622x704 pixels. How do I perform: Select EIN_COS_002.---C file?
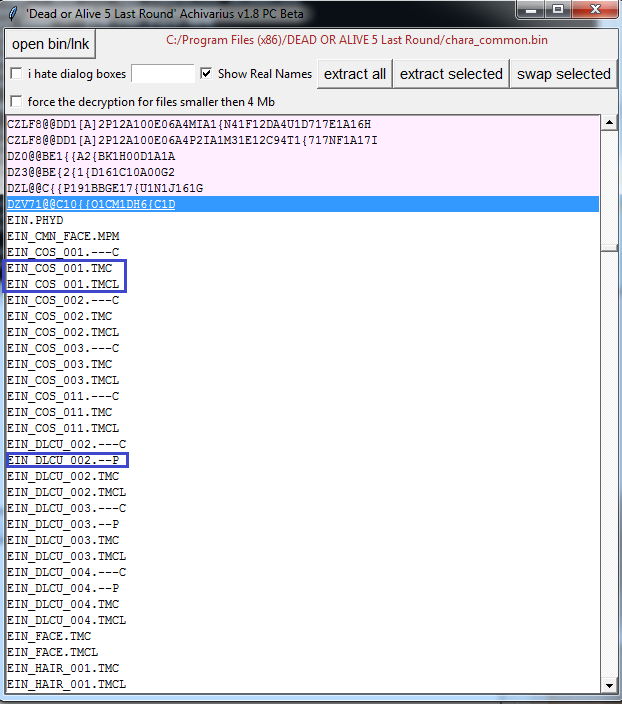click(303, 300)
